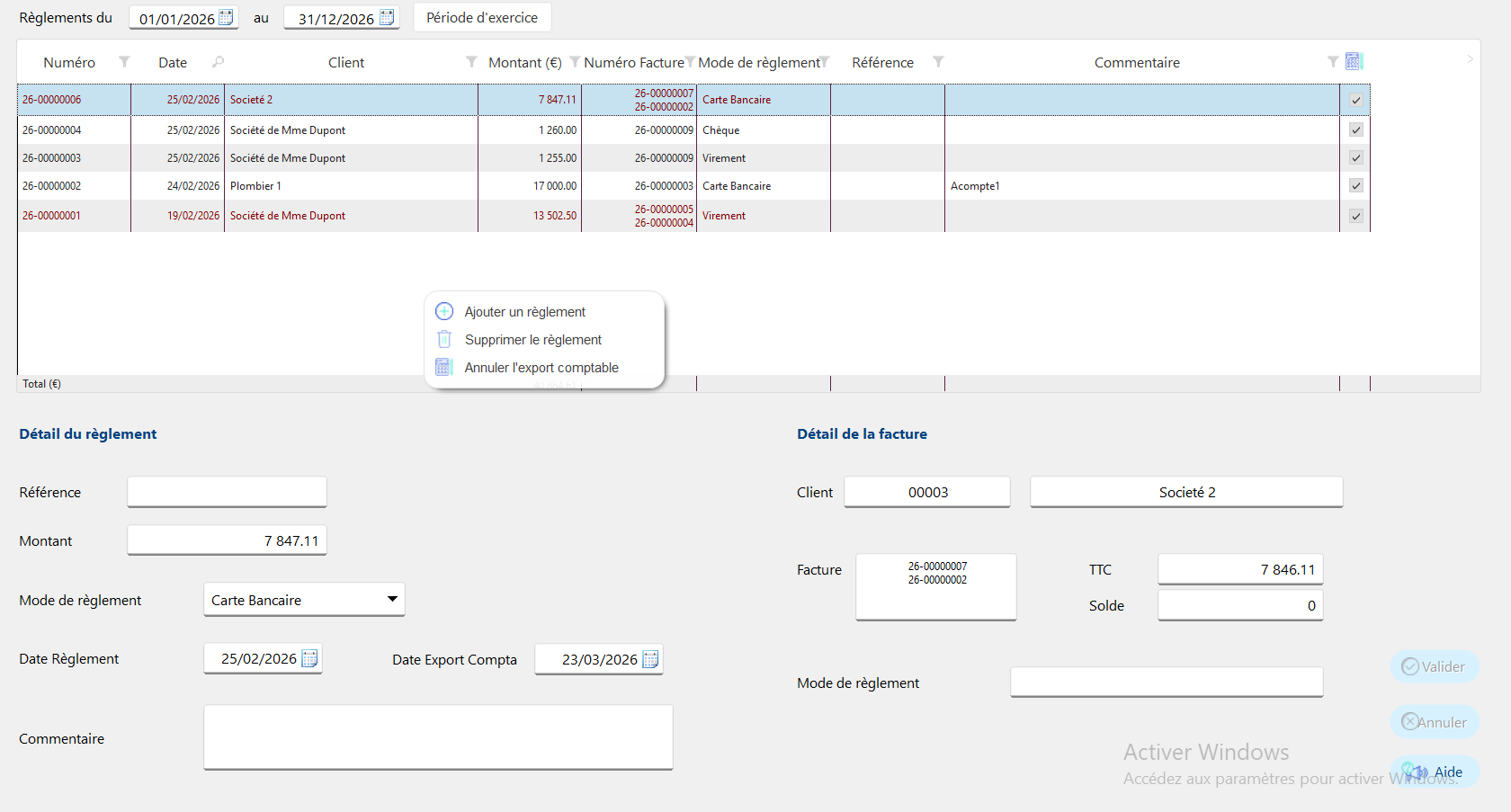Expand the grid side panel chevron
This screenshot has width=1511, height=812.
(x=1470, y=59)
